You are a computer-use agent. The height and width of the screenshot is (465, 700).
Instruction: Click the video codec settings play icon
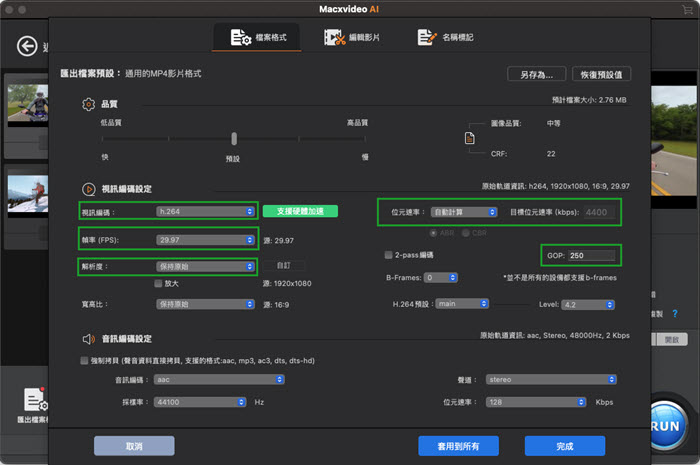(x=88, y=189)
